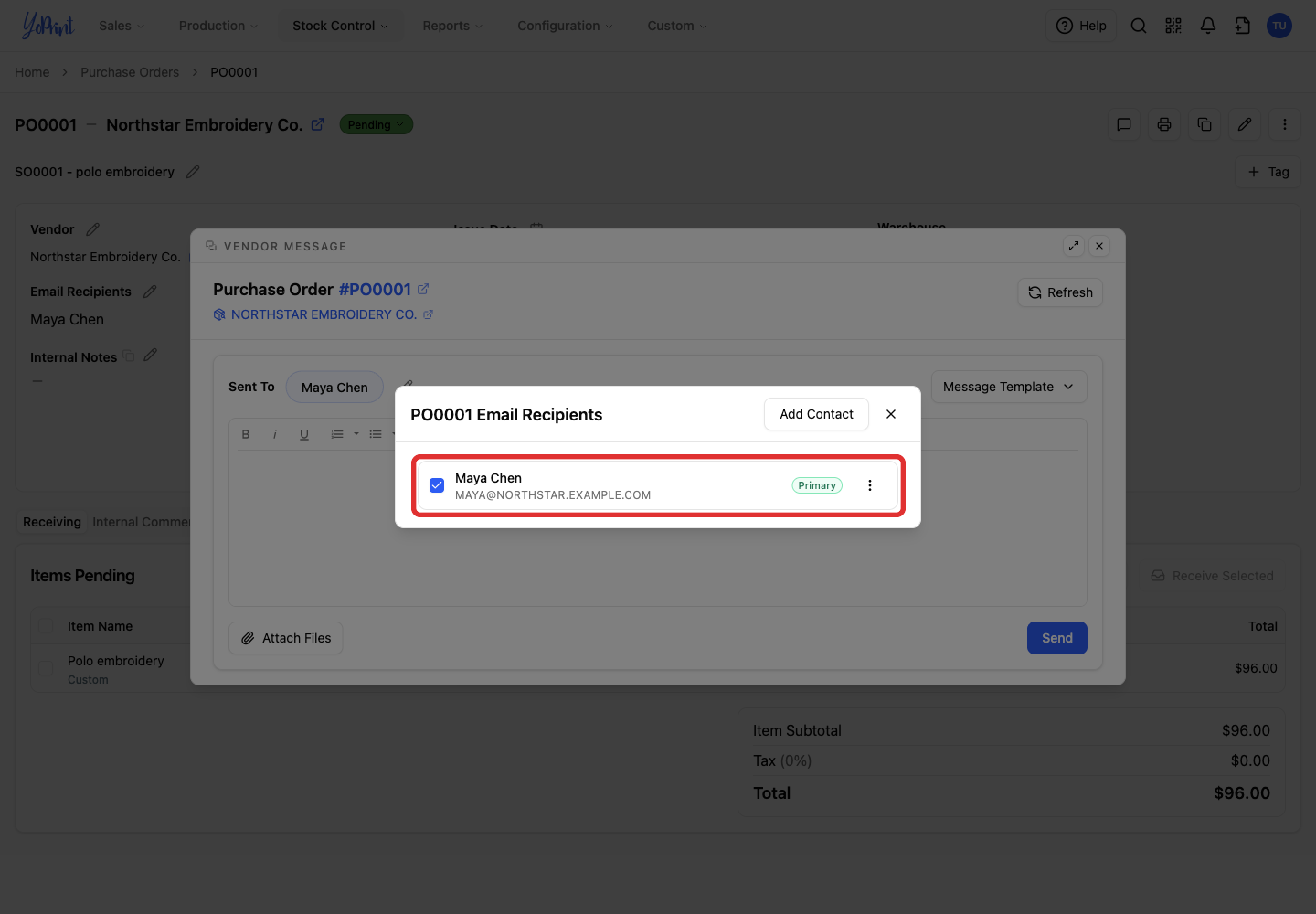Print the purchase order with printer icon

pos(1164,124)
